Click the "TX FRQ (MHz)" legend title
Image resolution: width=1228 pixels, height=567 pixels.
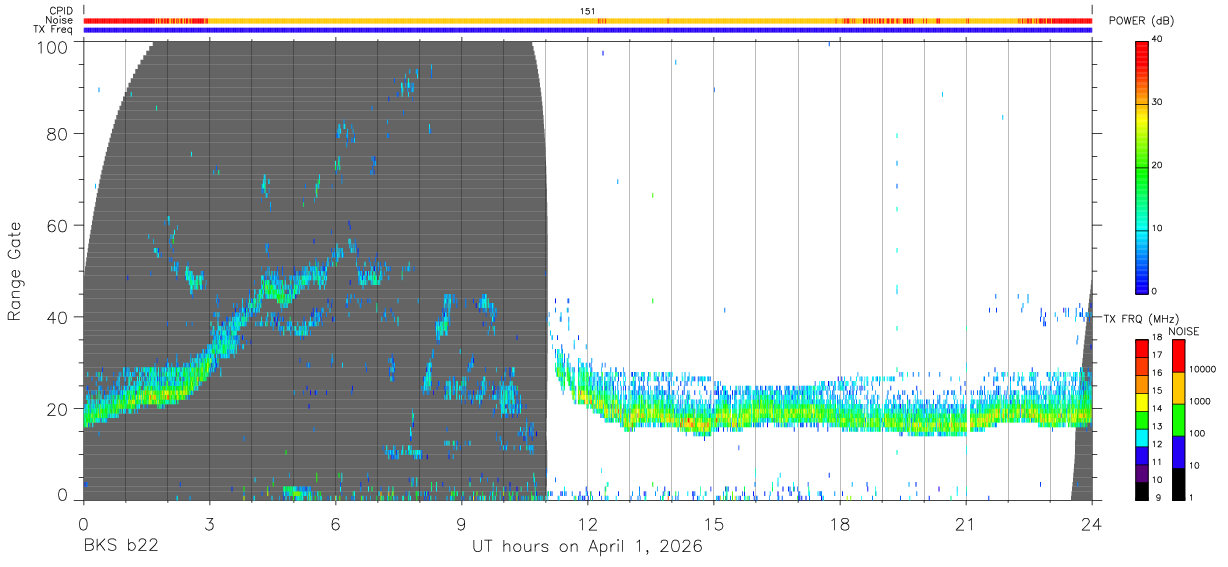click(1141, 318)
